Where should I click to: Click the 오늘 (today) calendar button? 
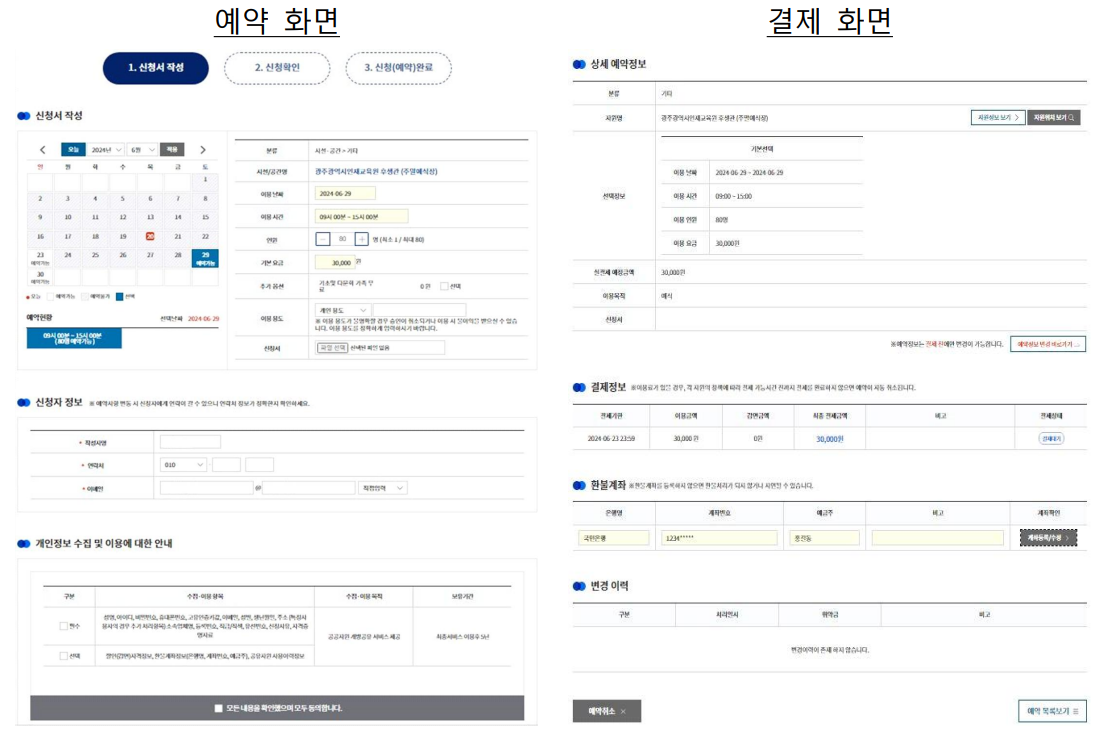point(73,149)
